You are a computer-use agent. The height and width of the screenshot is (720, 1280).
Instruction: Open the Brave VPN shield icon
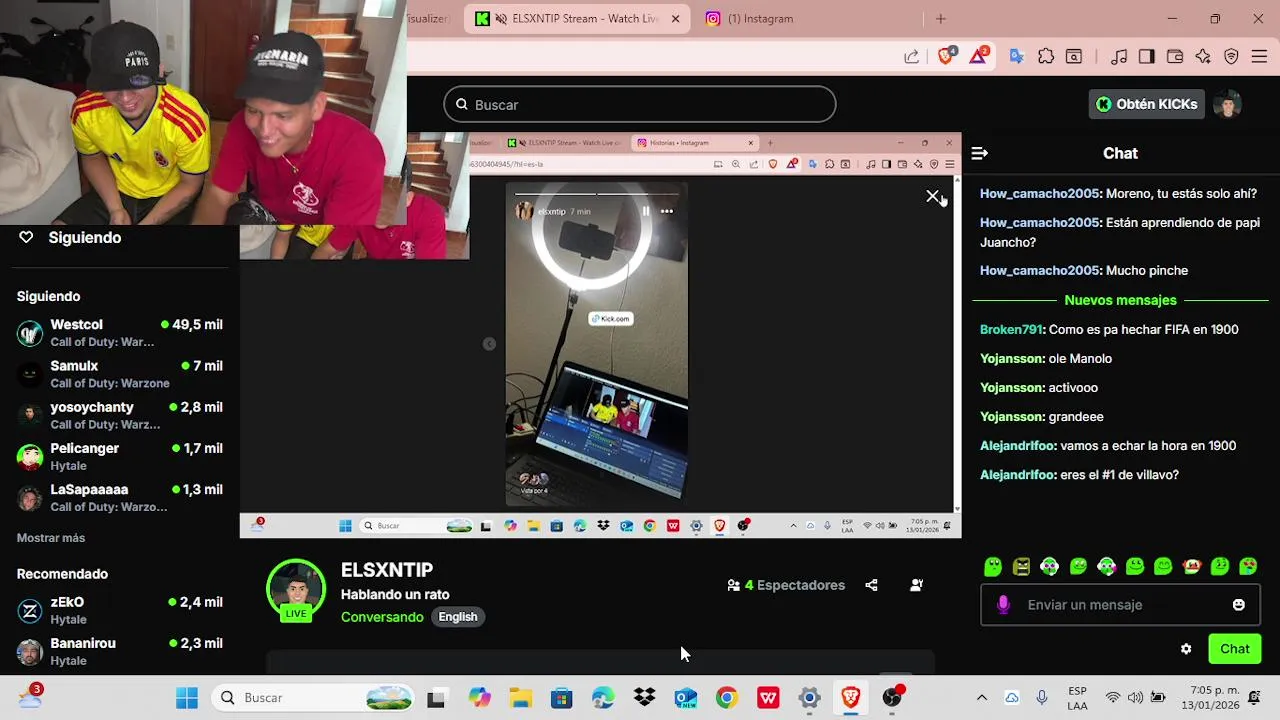pos(1231,57)
